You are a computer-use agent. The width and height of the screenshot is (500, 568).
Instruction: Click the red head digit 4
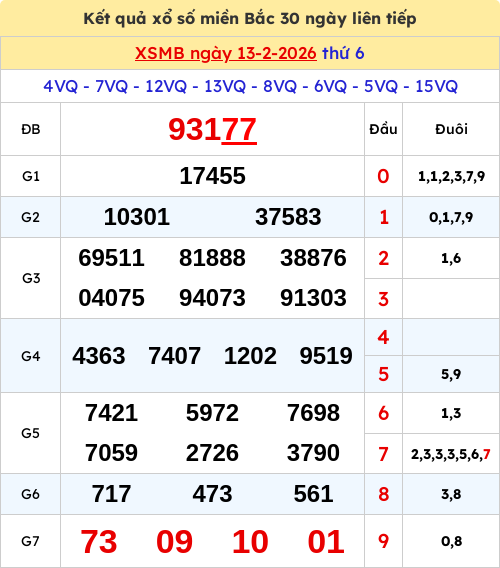point(383,337)
